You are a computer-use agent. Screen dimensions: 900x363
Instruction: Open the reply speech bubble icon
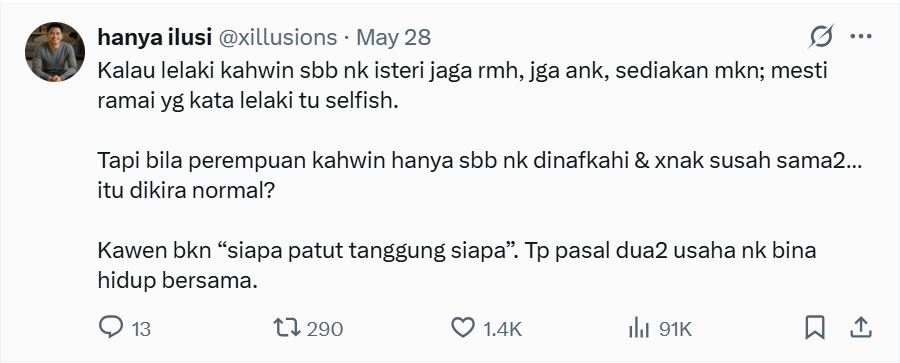coord(111,327)
